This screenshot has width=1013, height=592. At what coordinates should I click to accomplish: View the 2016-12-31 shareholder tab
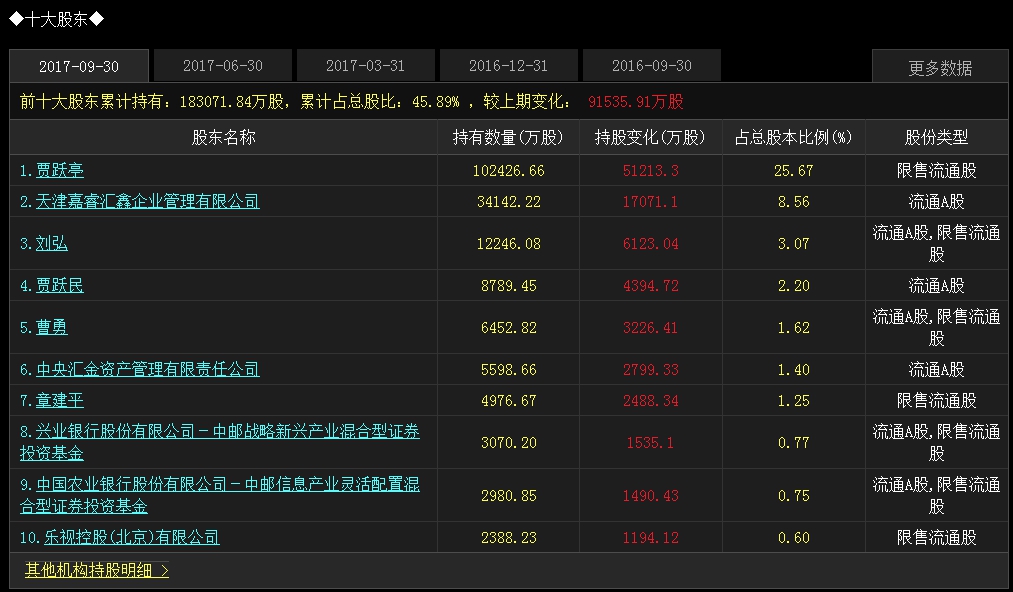pos(509,66)
